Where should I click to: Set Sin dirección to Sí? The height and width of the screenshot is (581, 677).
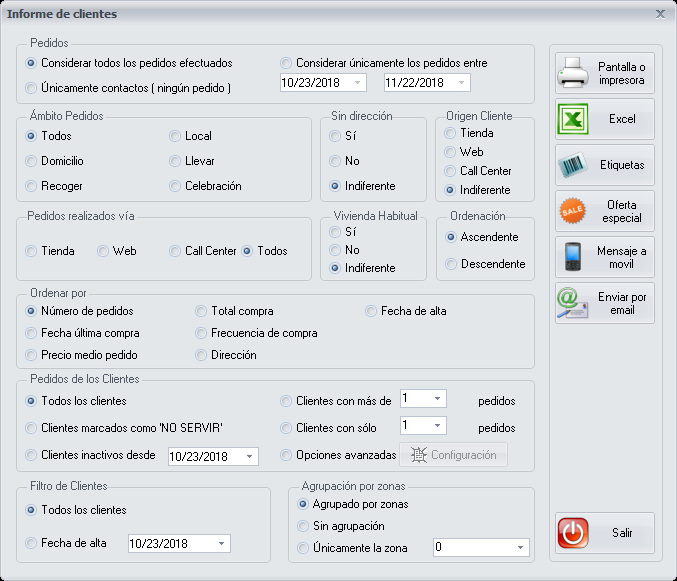pyautogui.click(x=335, y=136)
